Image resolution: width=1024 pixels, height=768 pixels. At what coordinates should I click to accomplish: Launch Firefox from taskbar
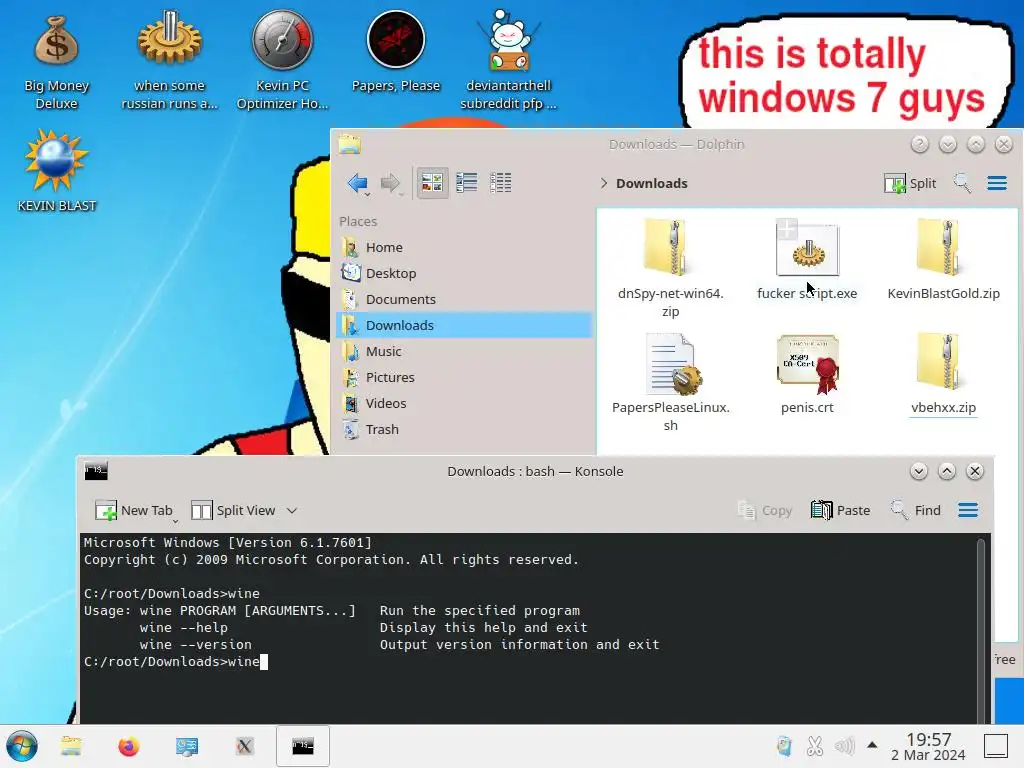click(129, 746)
